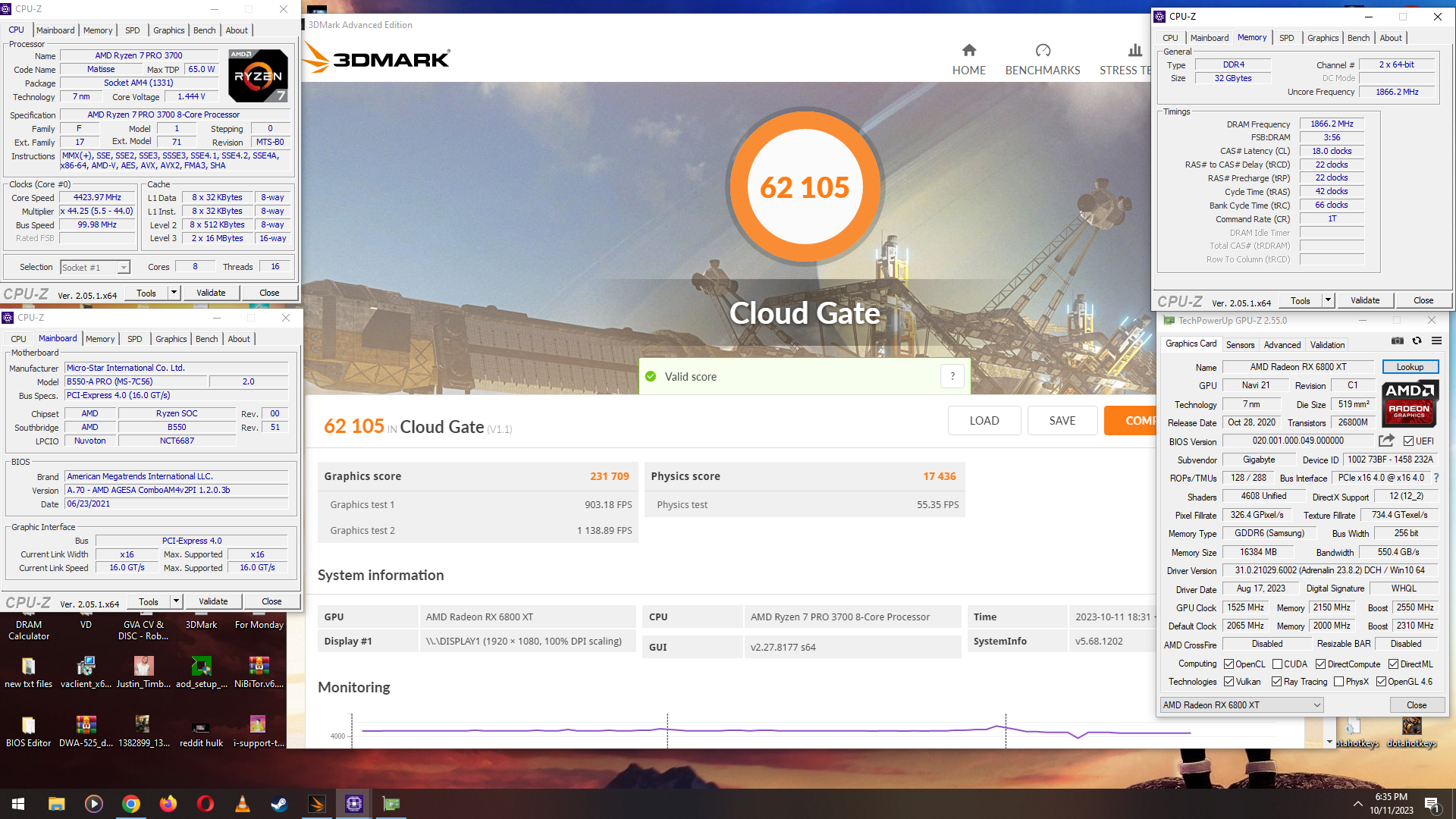Open Firefox from the taskbar
Image resolution: width=1456 pixels, height=819 pixels.
168,804
